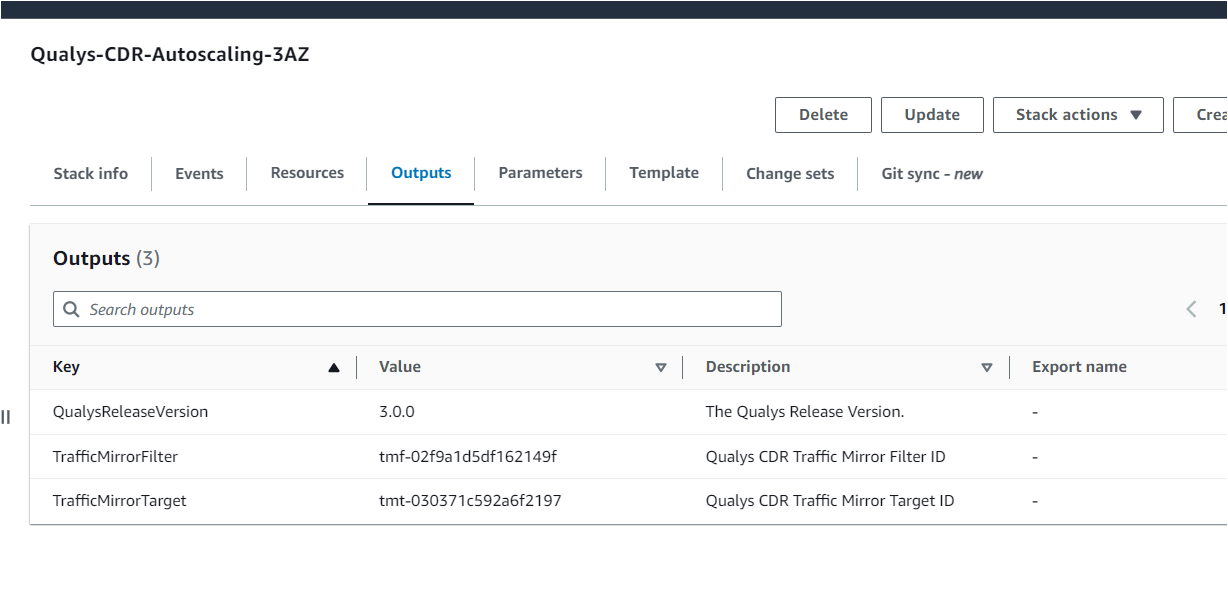Open the Change sets tab
The image size is (1228, 590).
pyautogui.click(x=790, y=173)
